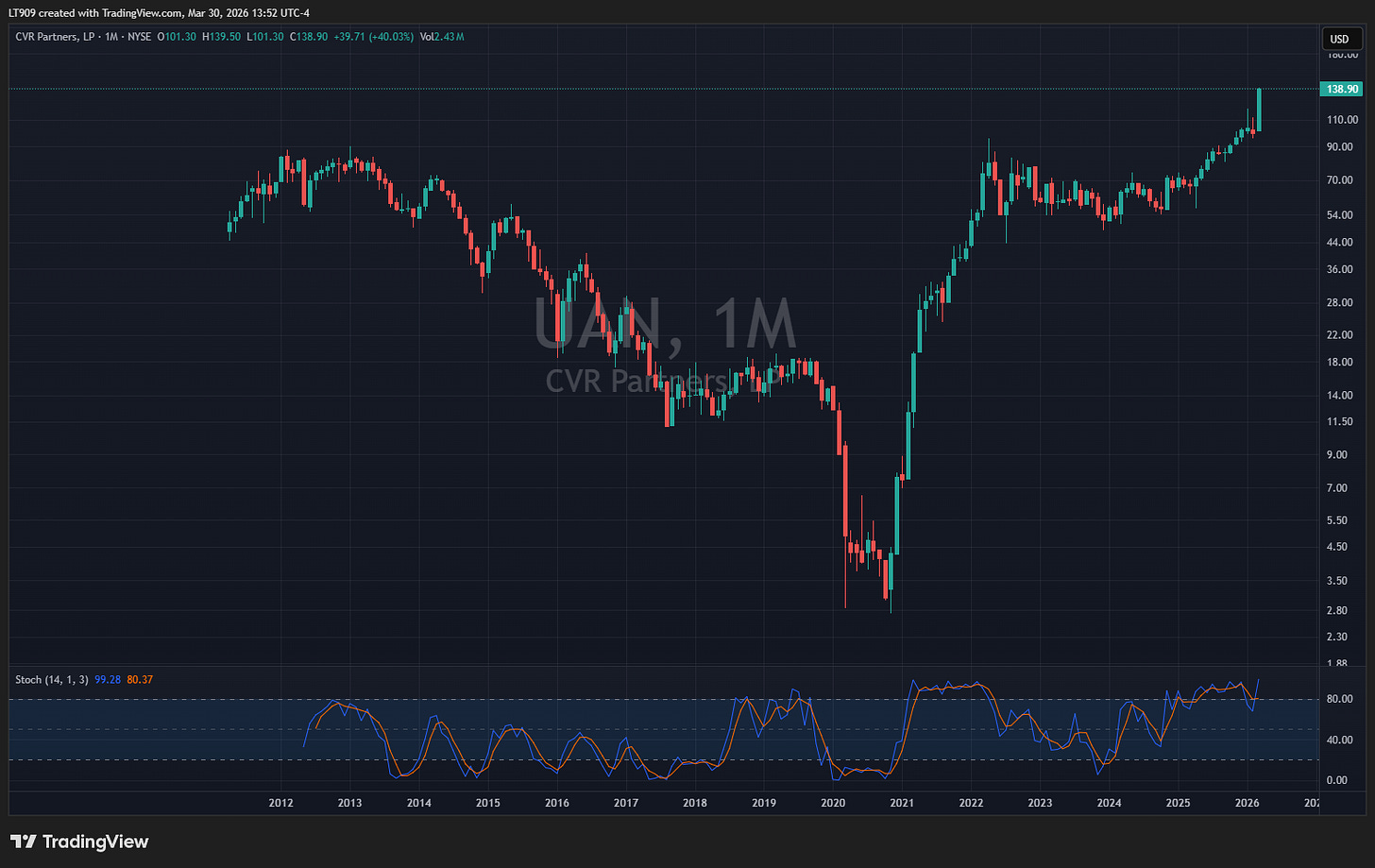Click the high price H139.50

coord(221,37)
